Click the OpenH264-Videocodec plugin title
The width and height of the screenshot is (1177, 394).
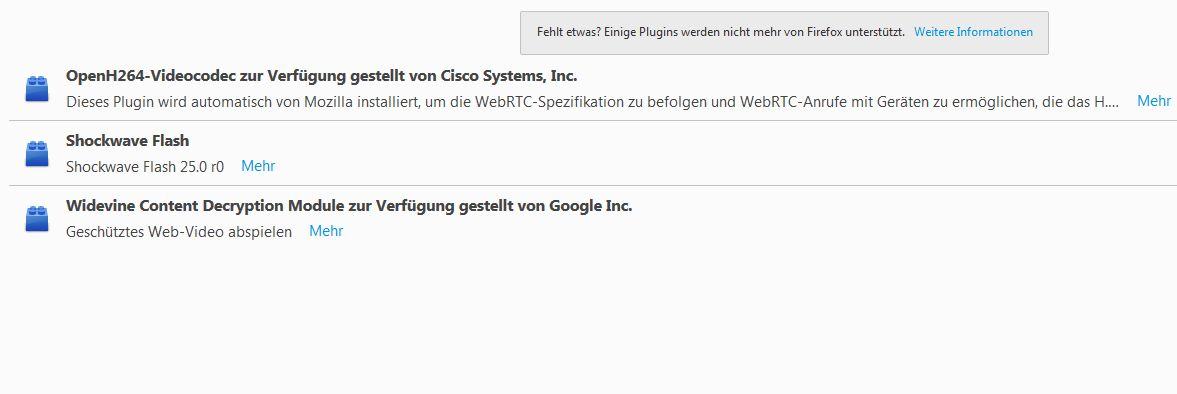coord(321,76)
